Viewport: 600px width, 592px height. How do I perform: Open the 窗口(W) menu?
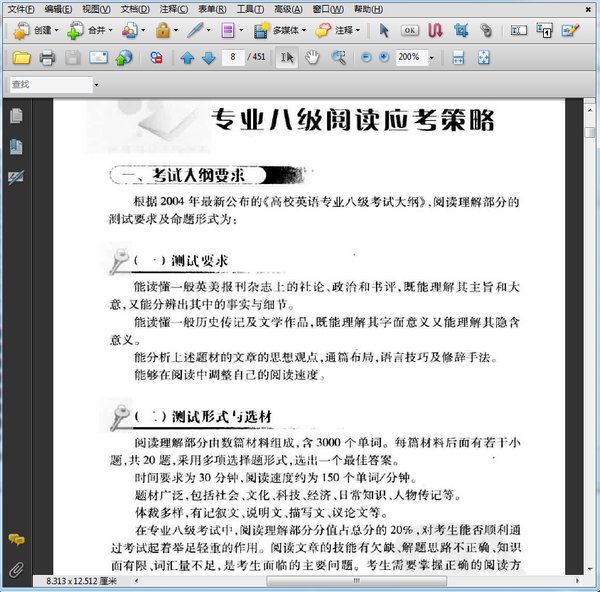pos(328,9)
